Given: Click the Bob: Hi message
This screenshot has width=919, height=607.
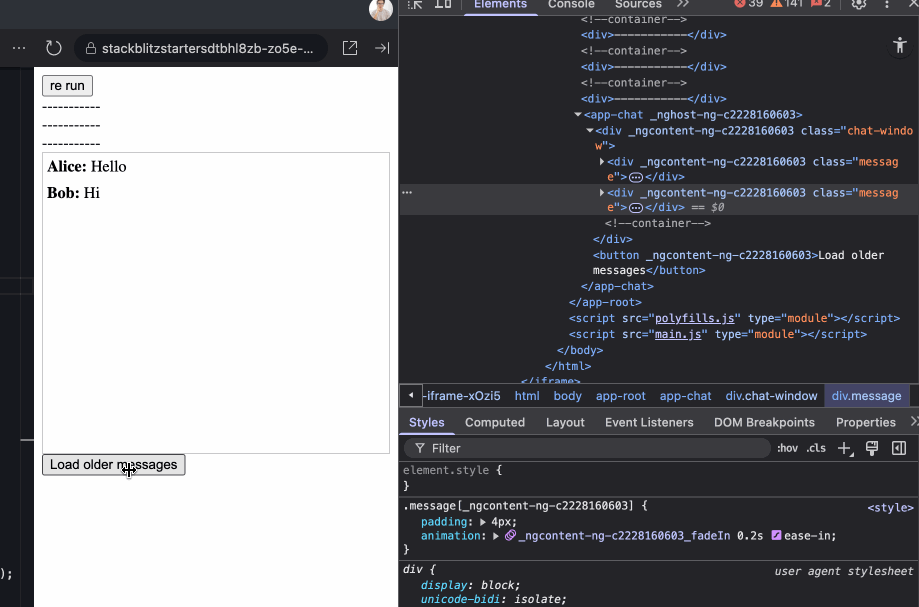Looking at the screenshot, I should tap(73, 193).
